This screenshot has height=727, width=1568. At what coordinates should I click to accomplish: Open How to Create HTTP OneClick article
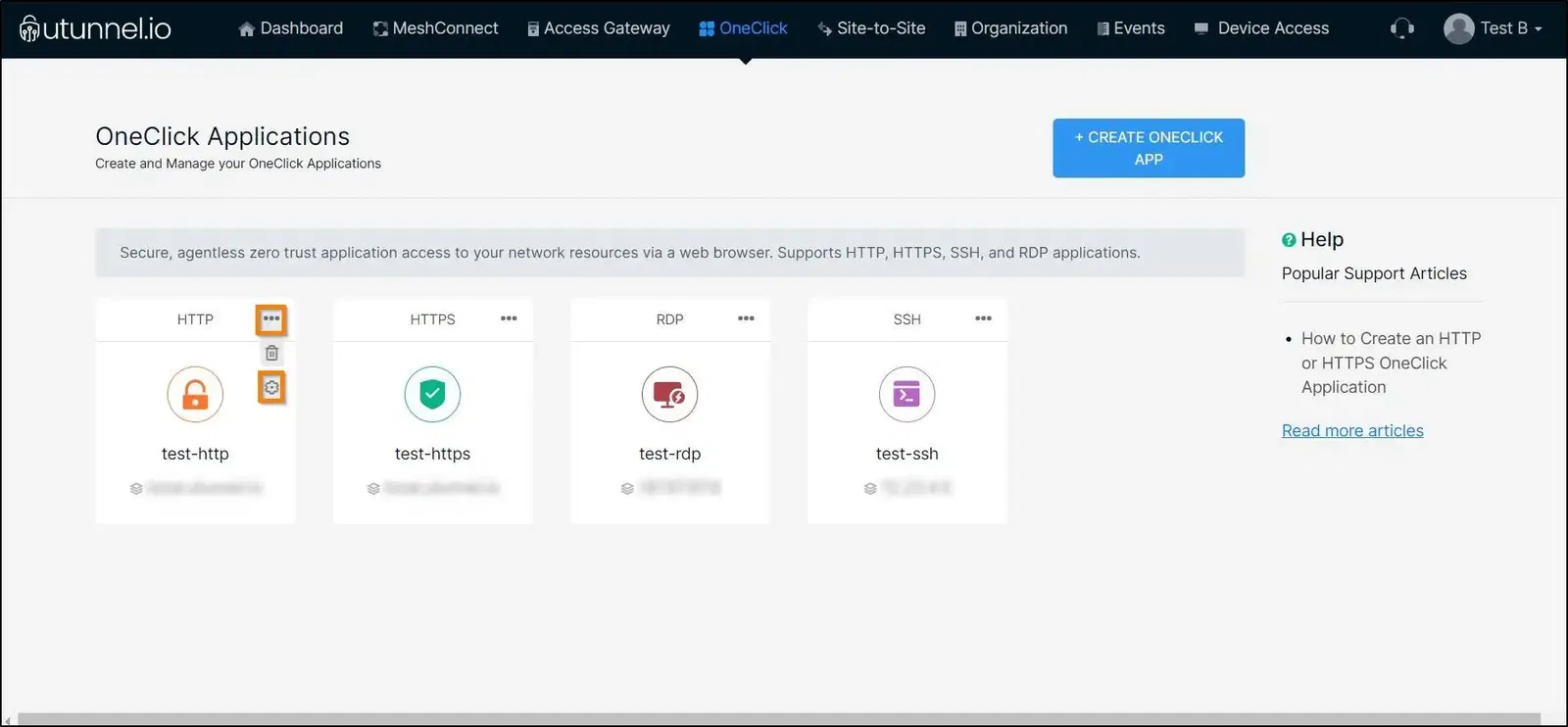pos(1391,363)
